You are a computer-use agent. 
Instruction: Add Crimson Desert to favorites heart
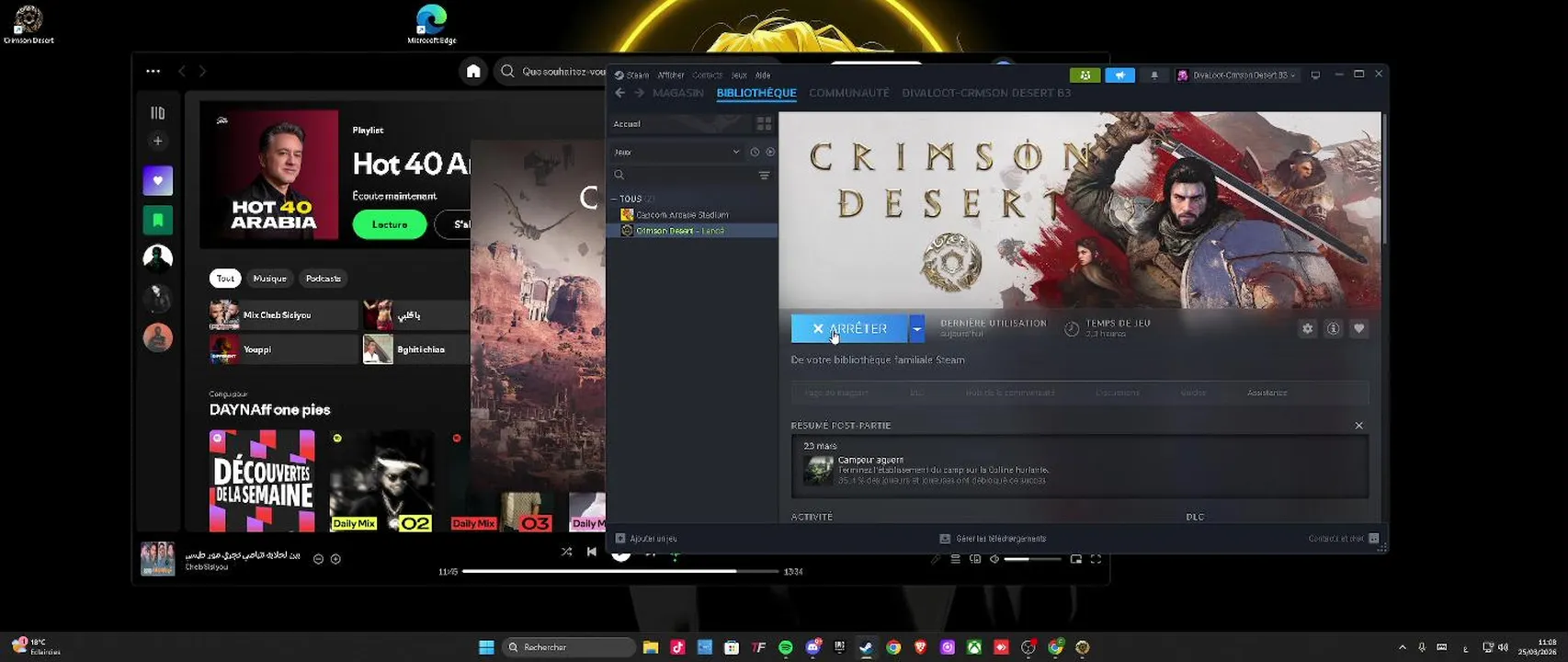click(1358, 328)
